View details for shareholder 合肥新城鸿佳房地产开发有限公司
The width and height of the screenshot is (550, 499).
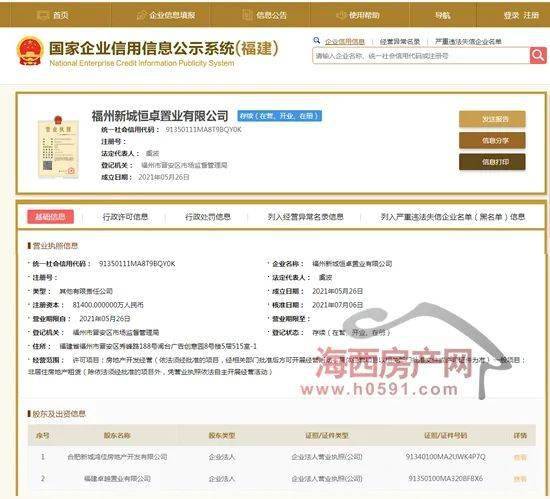tap(520, 457)
